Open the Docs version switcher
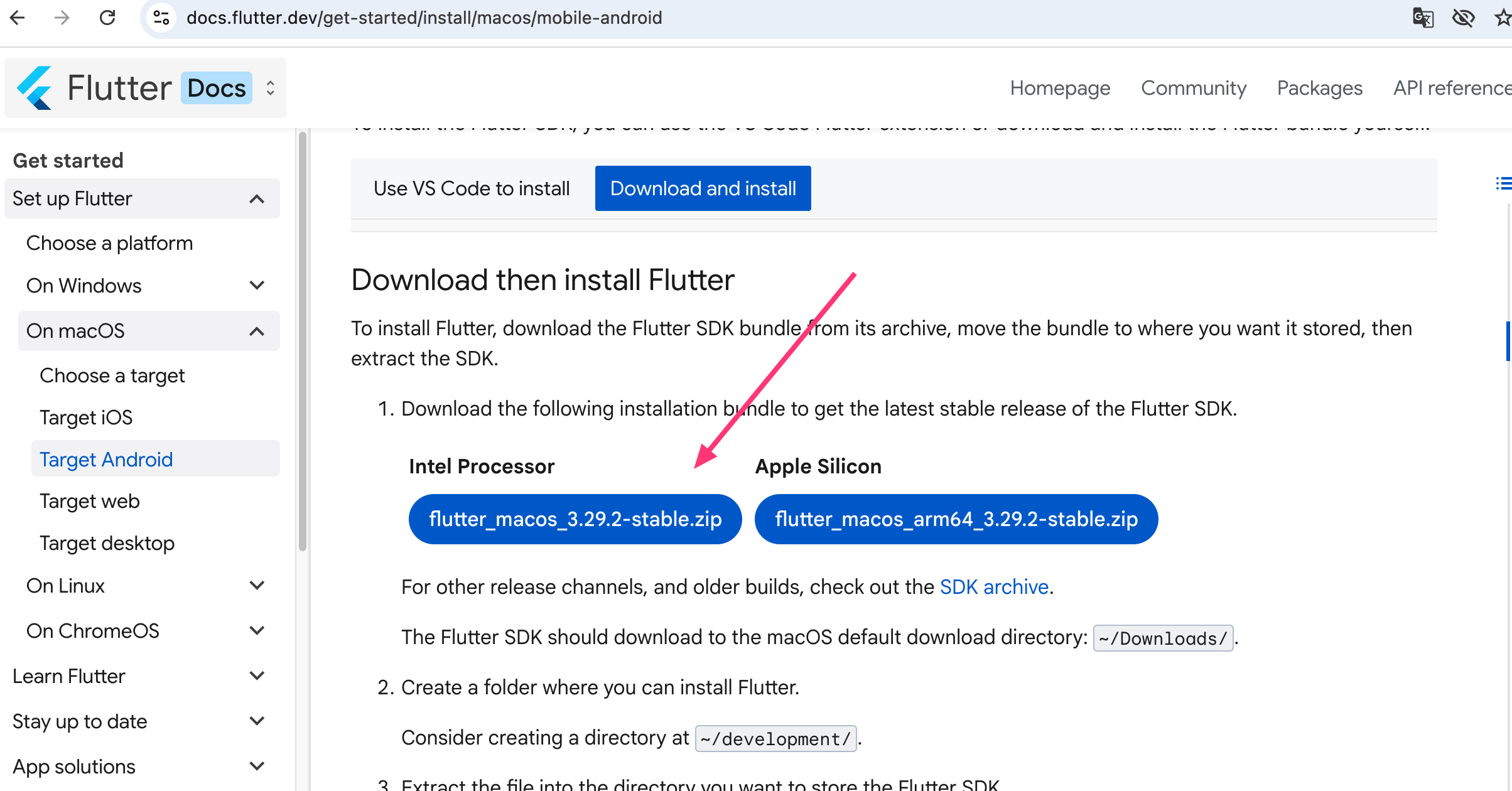The height and width of the screenshot is (791, 1512). pos(269,87)
